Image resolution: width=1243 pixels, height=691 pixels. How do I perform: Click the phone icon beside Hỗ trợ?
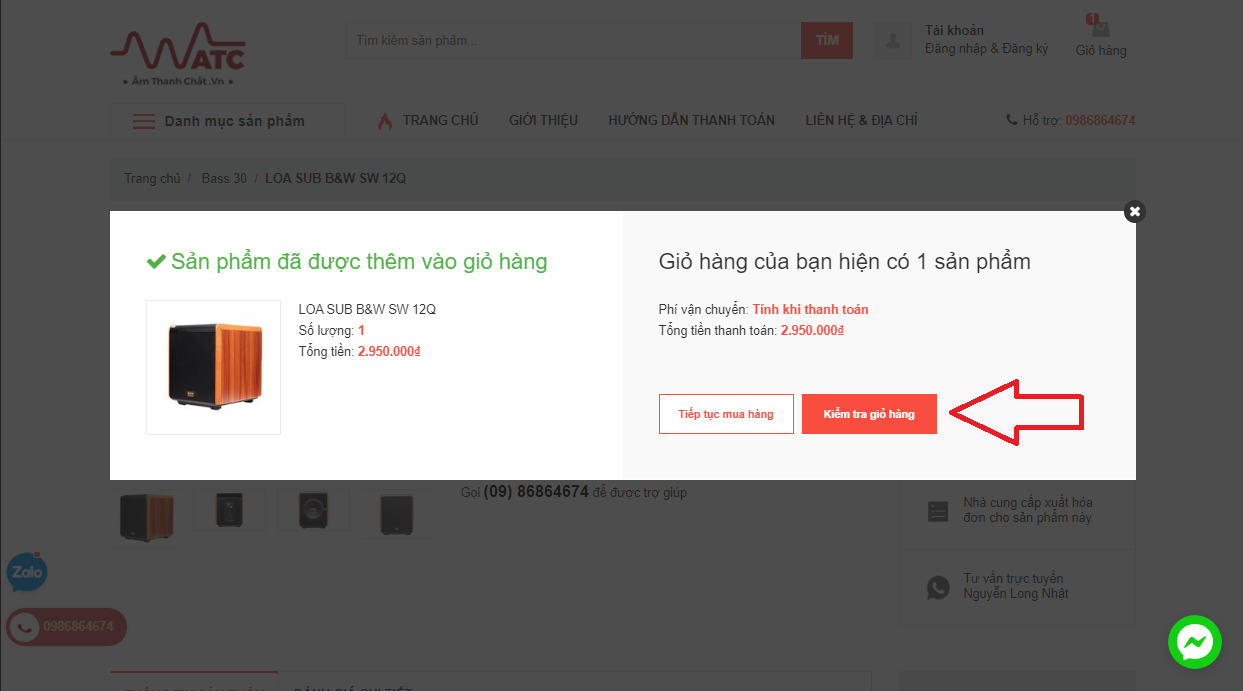click(x=1011, y=120)
